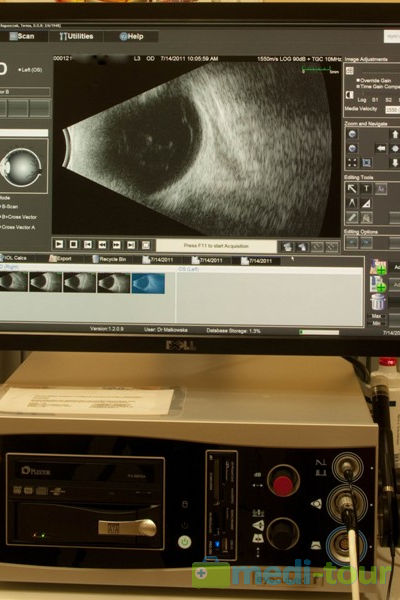Choose the caliper measurement tool

[x=352, y=203]
